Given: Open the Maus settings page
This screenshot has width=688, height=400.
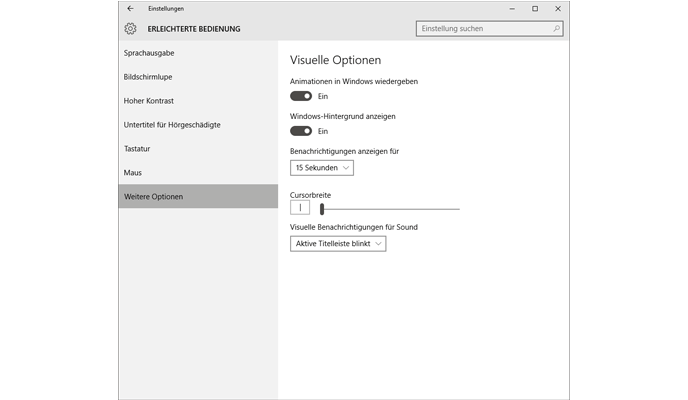Looking at the screenshot, I should [134, 173].
